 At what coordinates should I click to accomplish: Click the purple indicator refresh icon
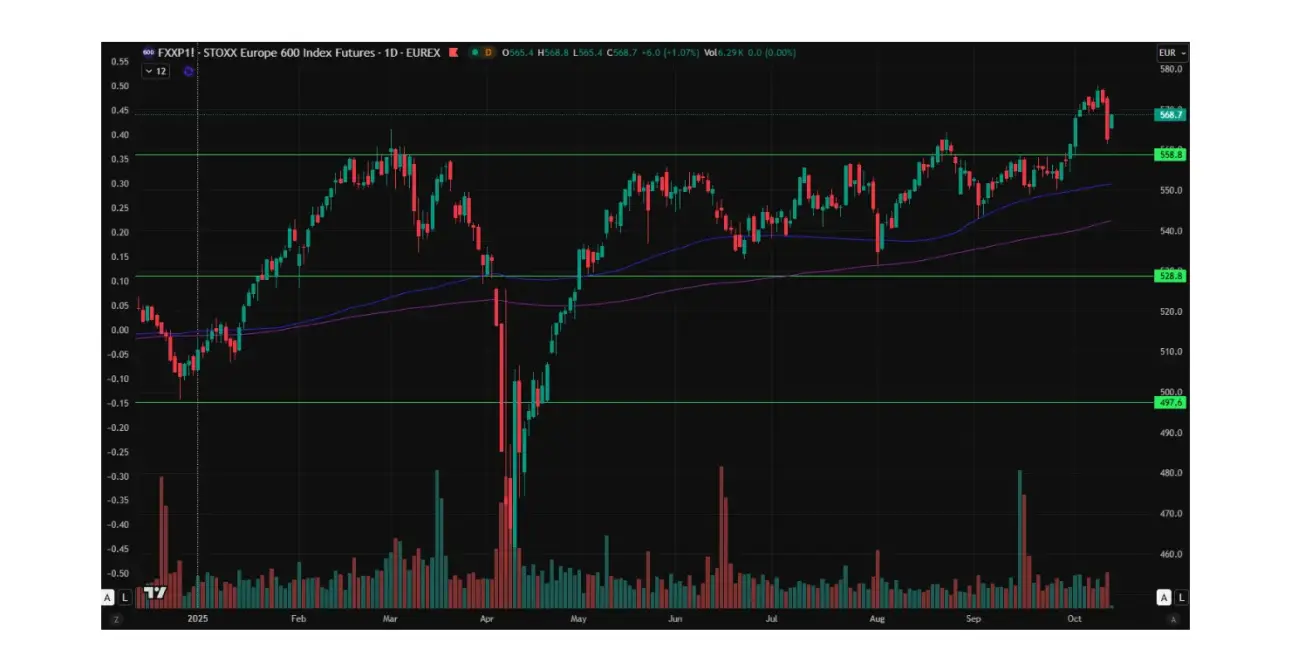tap(188, 72)
